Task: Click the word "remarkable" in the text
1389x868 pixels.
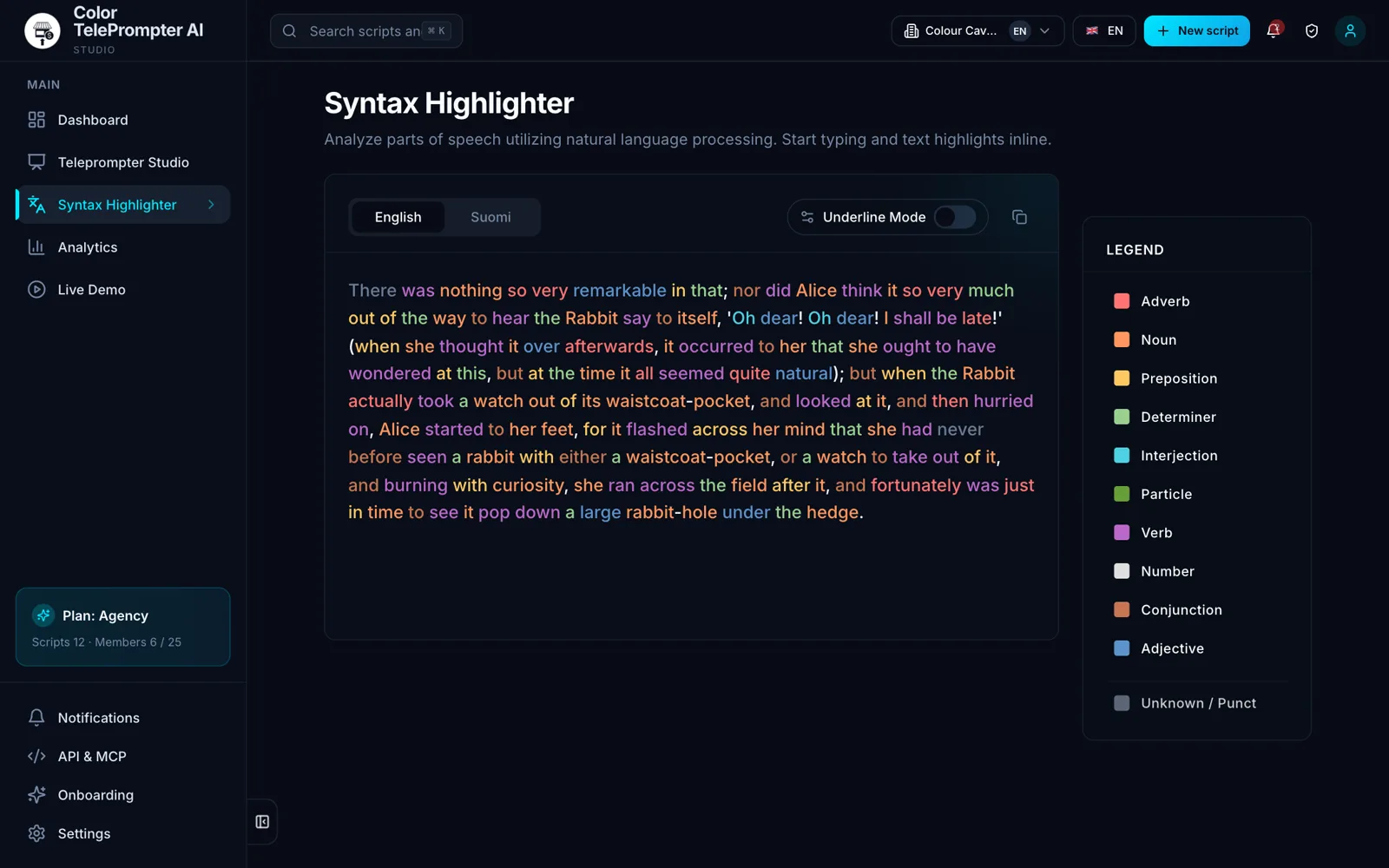Action: pyautogui.click(x=619, y=291)
